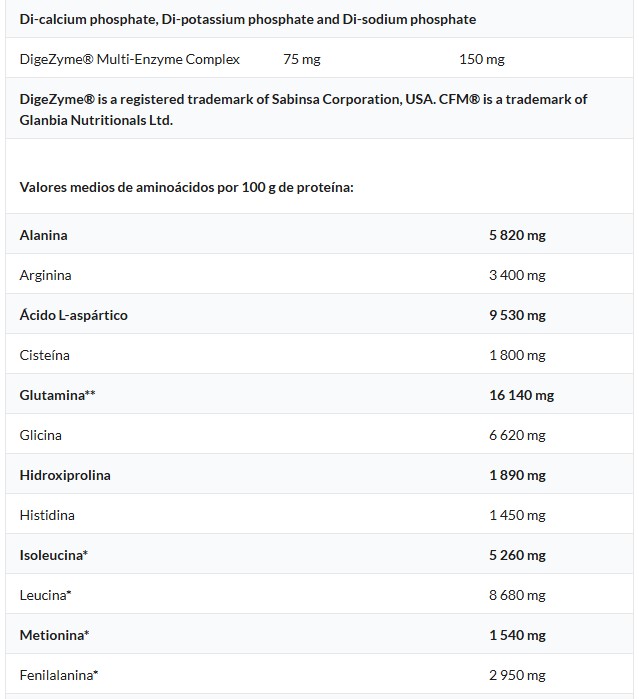Viewport: 639px width, 699px height.
Task: Click the DigeZyme® Multi-Enzyme Complex label
Action: coord(130,59)
